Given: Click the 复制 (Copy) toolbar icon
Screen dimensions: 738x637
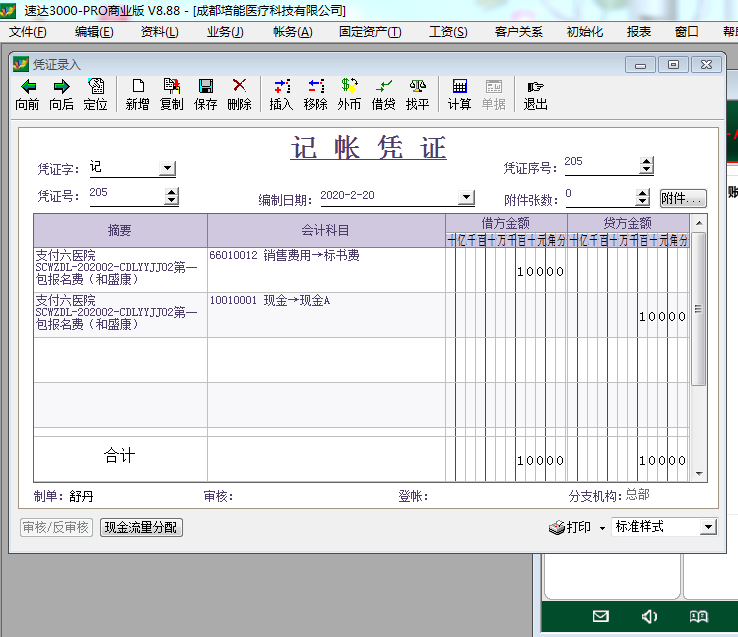Looking at the screenshot, I should [x=171, y=94].
